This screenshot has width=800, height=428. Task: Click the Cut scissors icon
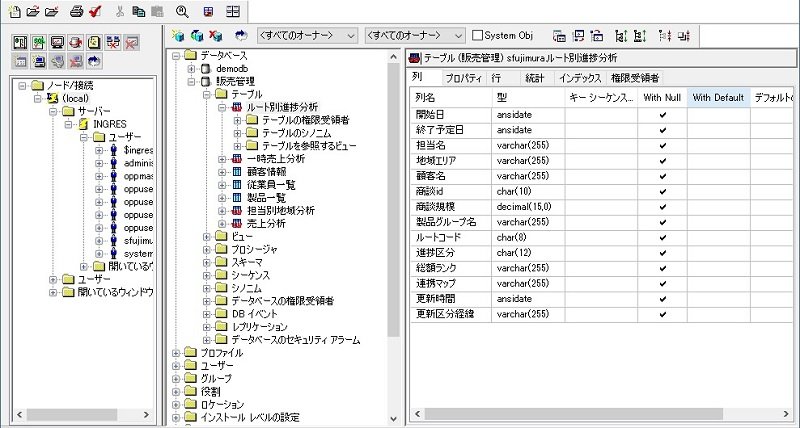(x=120, y=11)
